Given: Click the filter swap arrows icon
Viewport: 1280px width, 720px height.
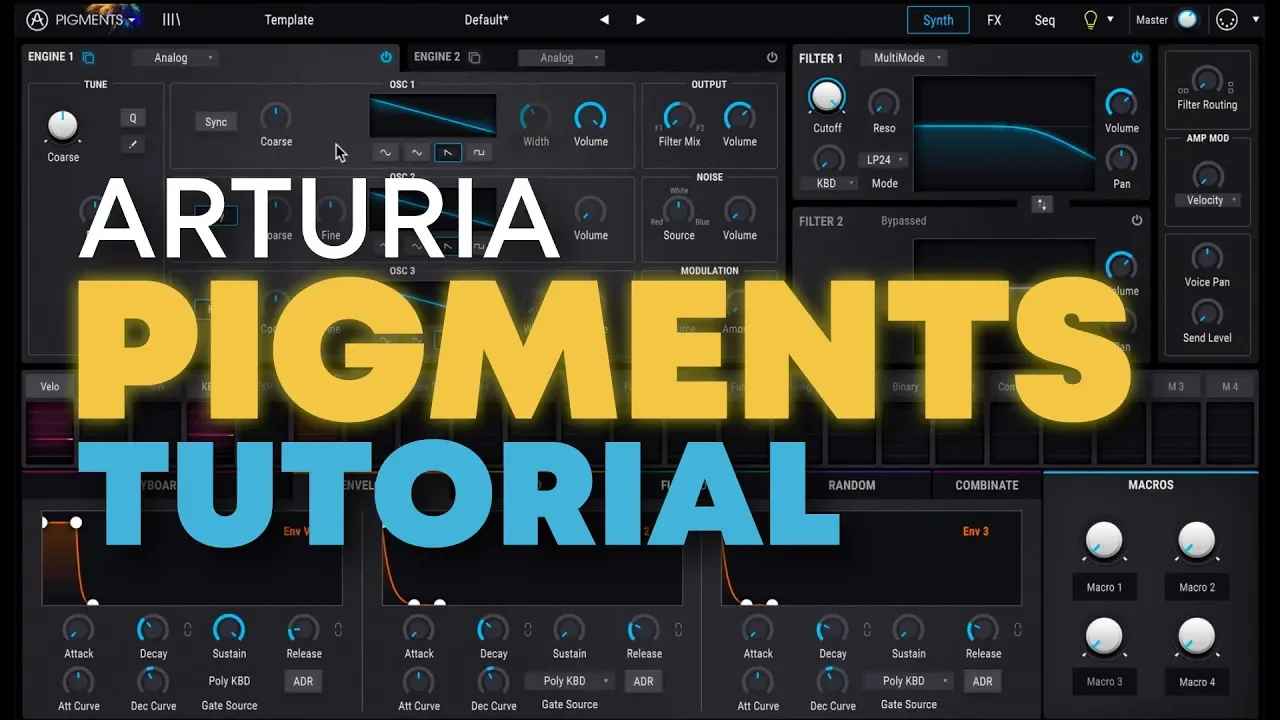Looking at the screenshot, I should tap(1041, 204).
